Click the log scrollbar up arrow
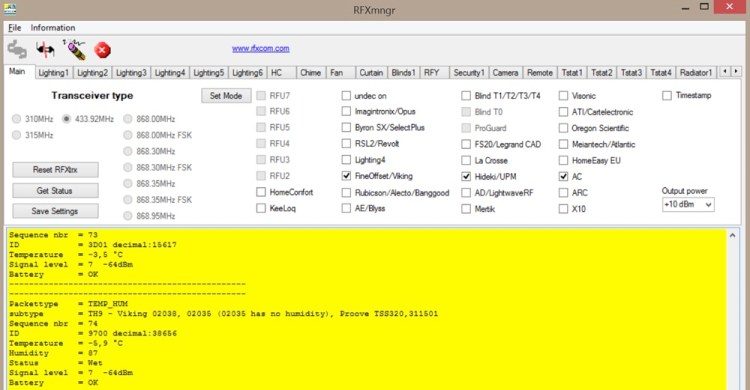 pyautogui.click(x=732, y=235)
